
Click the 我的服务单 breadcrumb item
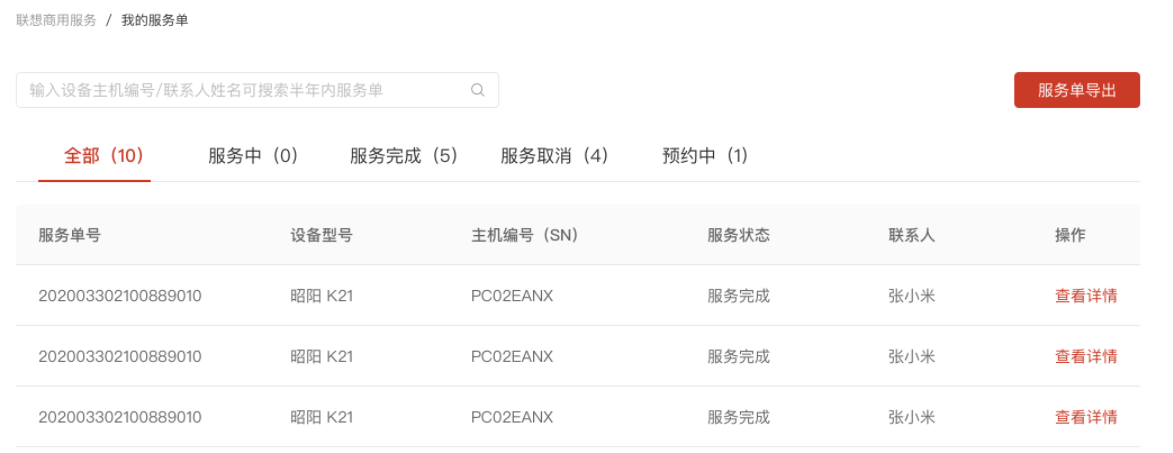(154, 20)
